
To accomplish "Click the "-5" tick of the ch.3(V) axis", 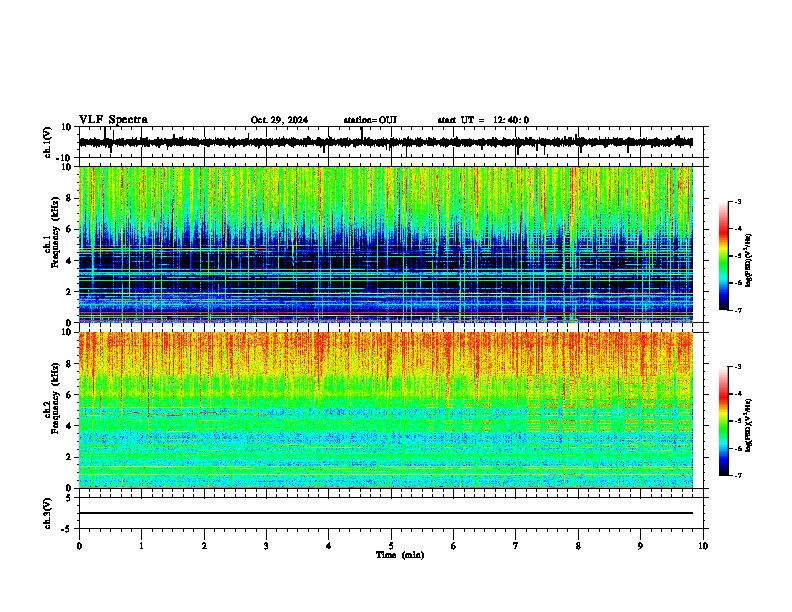I will click(x=68, y=529).
